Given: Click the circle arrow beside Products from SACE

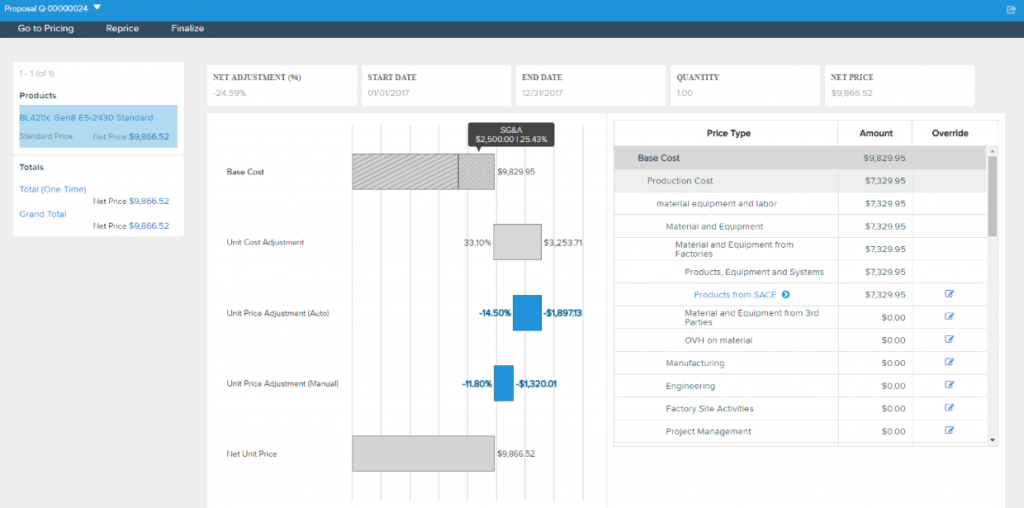Looking at the screenshot, I should pyautogui.click(x=786, y=294).
